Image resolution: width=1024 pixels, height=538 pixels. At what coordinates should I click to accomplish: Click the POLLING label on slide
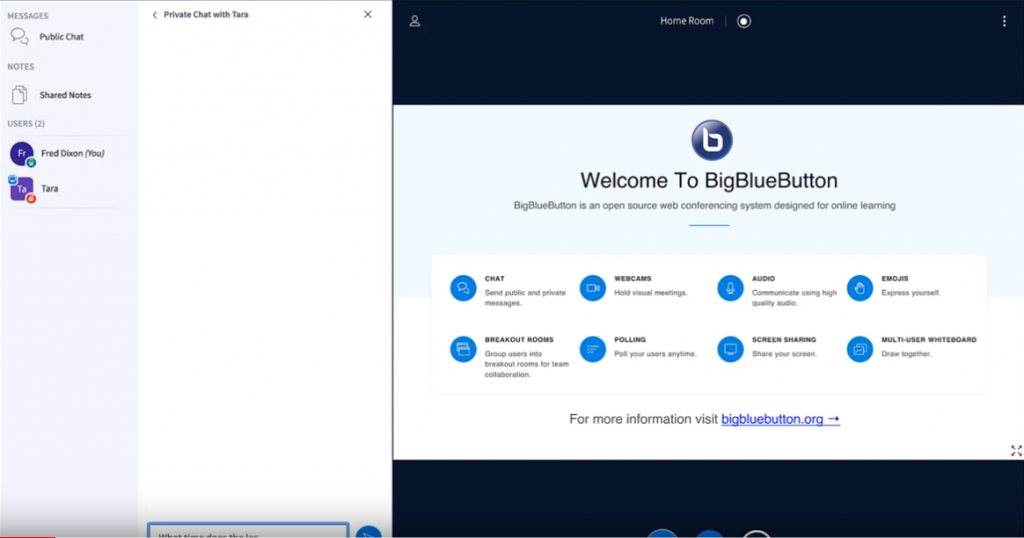point(630,340)
